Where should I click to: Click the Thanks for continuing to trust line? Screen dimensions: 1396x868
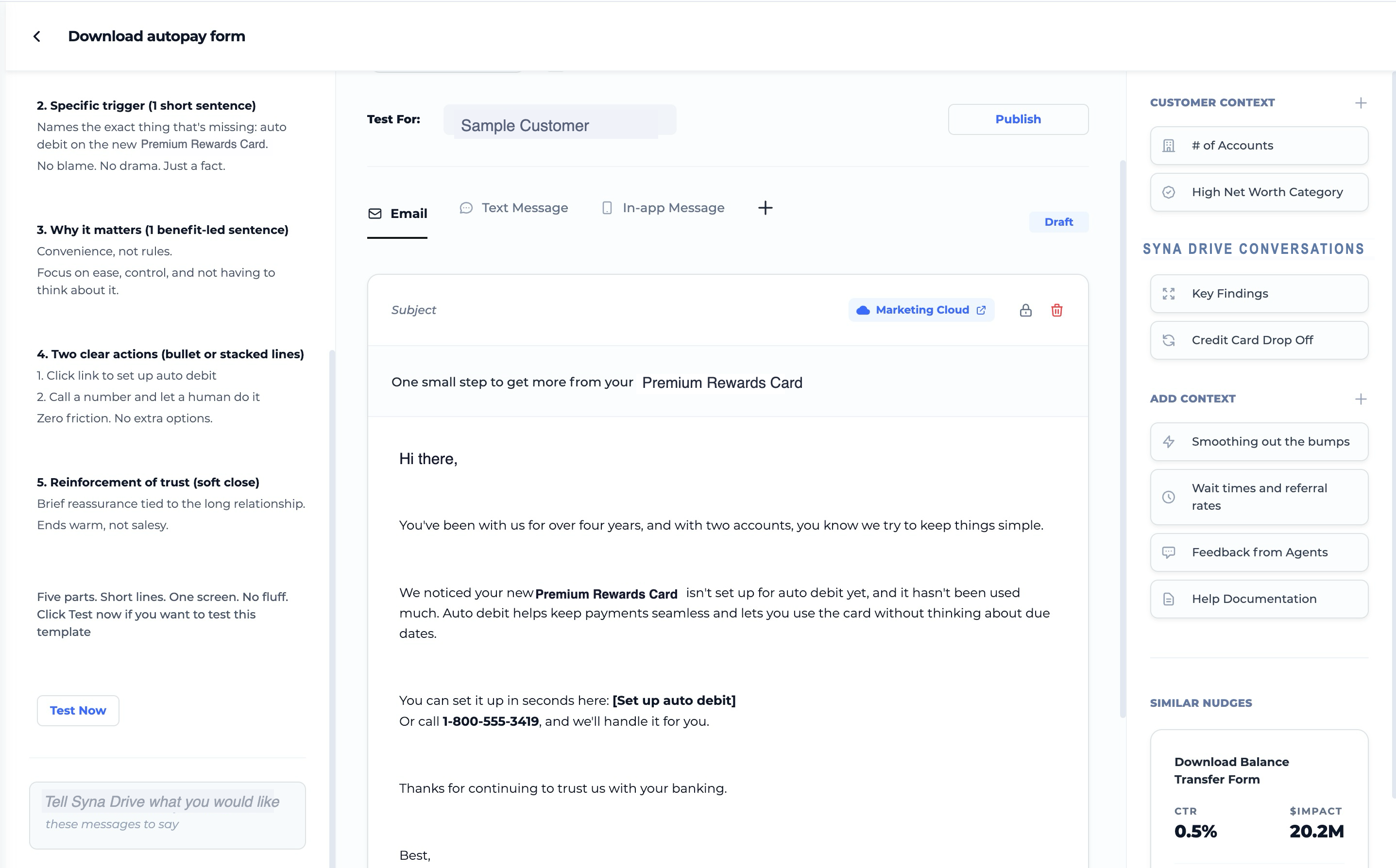click(563, 789)
